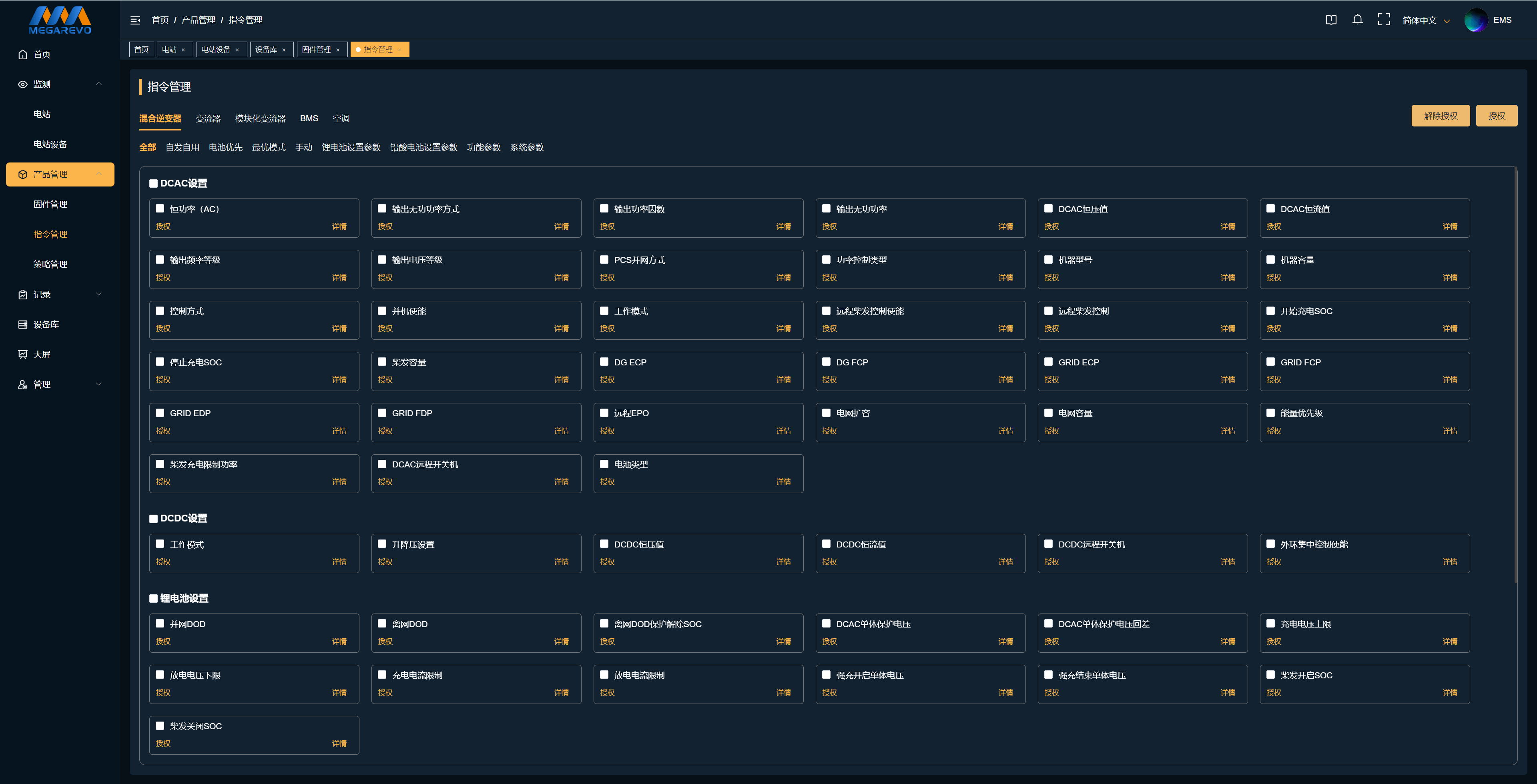The height and width of the screenshot is (784, 1537).
Task: Click the user icon beside 管理
Action: [23, 385]
